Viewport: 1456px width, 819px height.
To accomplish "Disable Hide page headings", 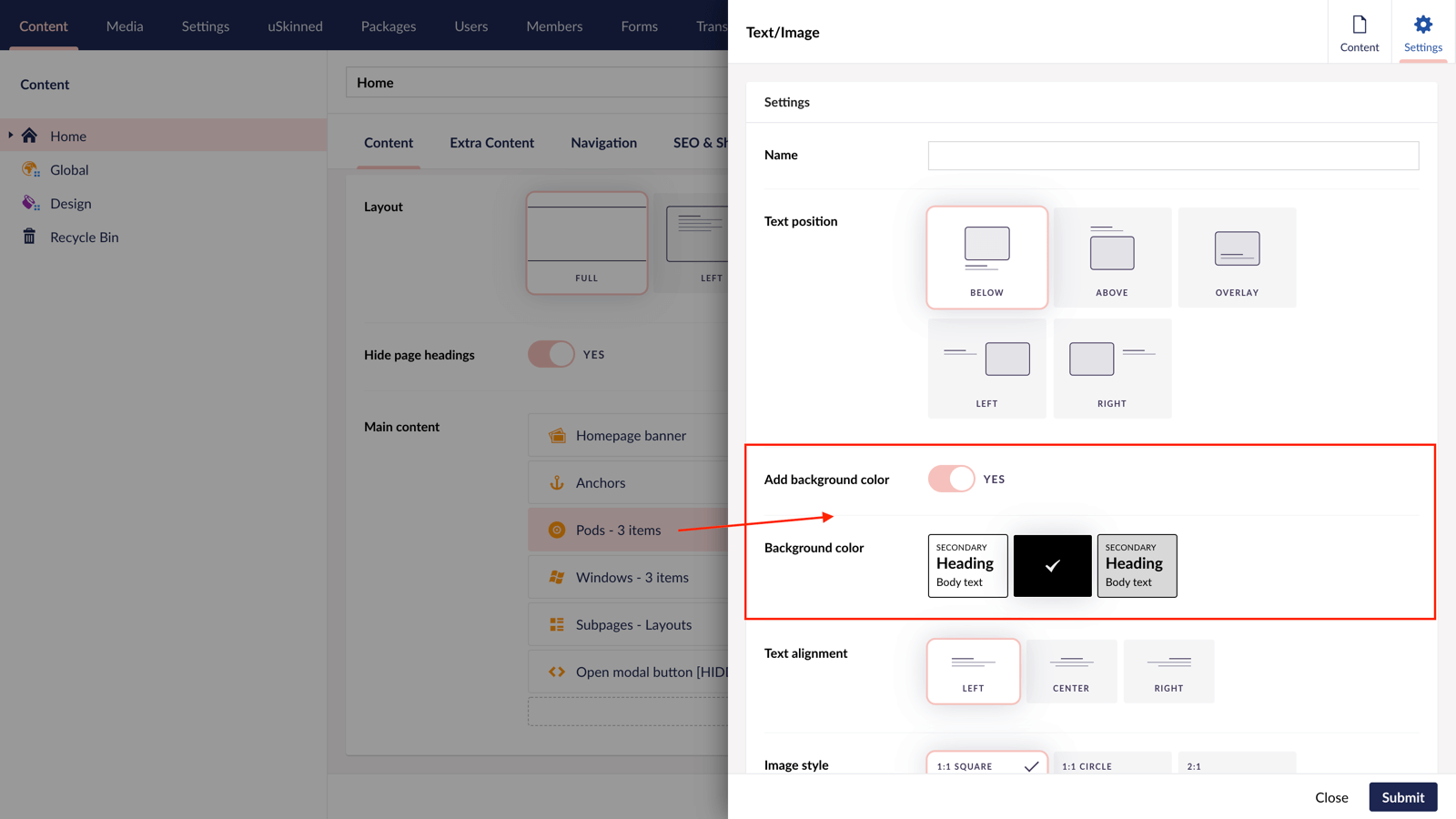I will [551, 354].
